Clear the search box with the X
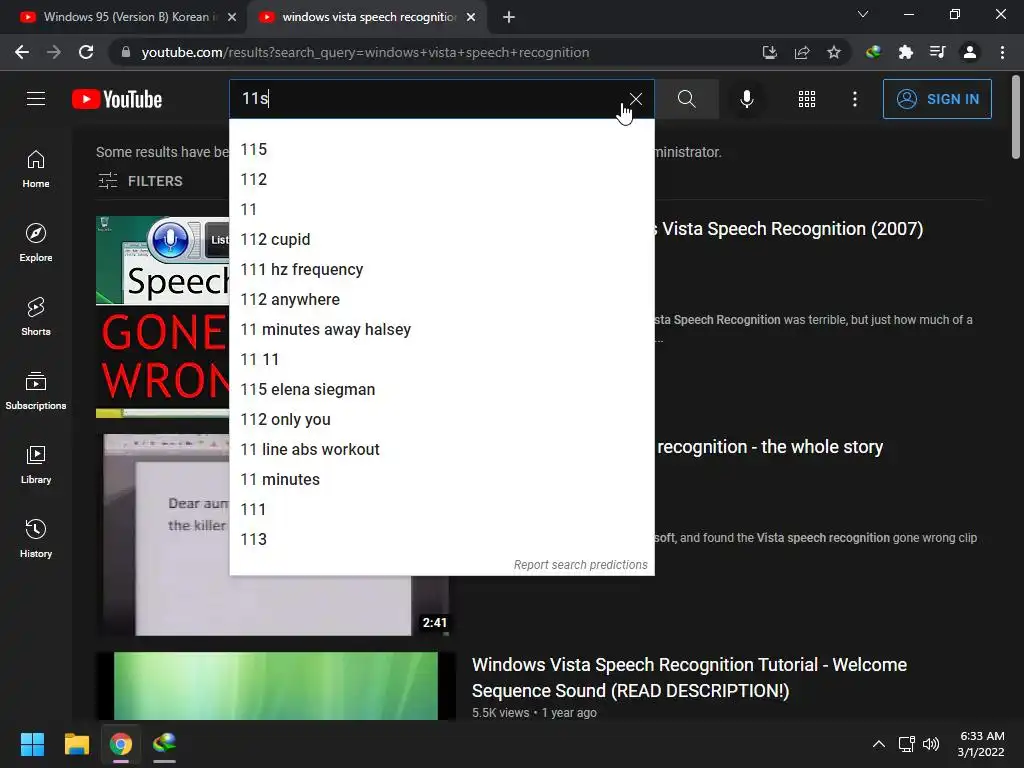The height and width of the screenshot is (768, 1024). click(635, 99)
